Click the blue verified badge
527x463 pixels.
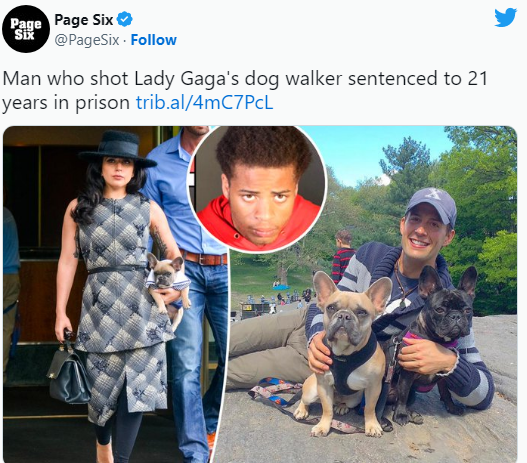[x=125, y=19]
